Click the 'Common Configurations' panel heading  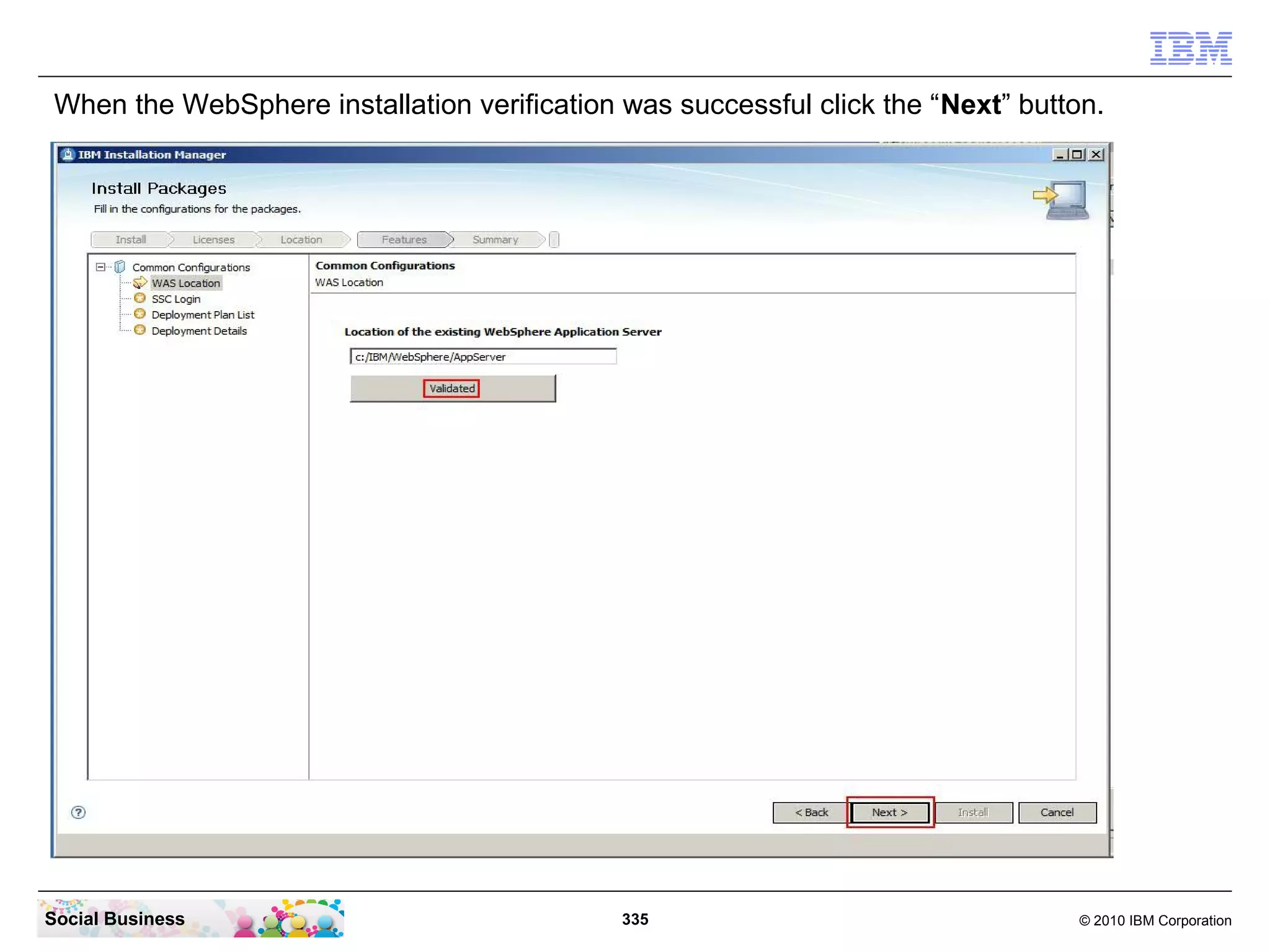pyautogui.click(x=385, y=266)
